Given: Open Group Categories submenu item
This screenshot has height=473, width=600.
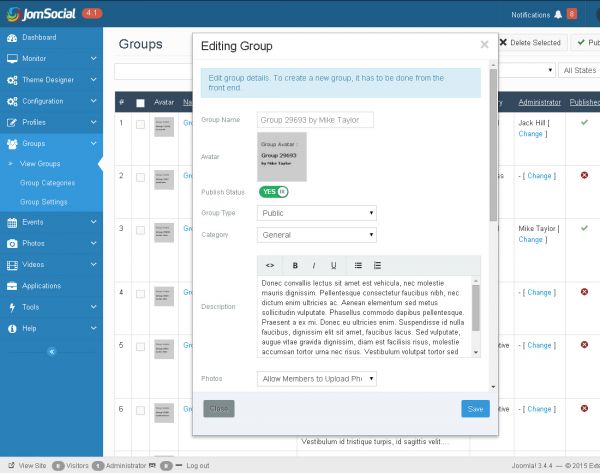Looking at the screenshot, I should pyautogui.click(x=47, y=183).
